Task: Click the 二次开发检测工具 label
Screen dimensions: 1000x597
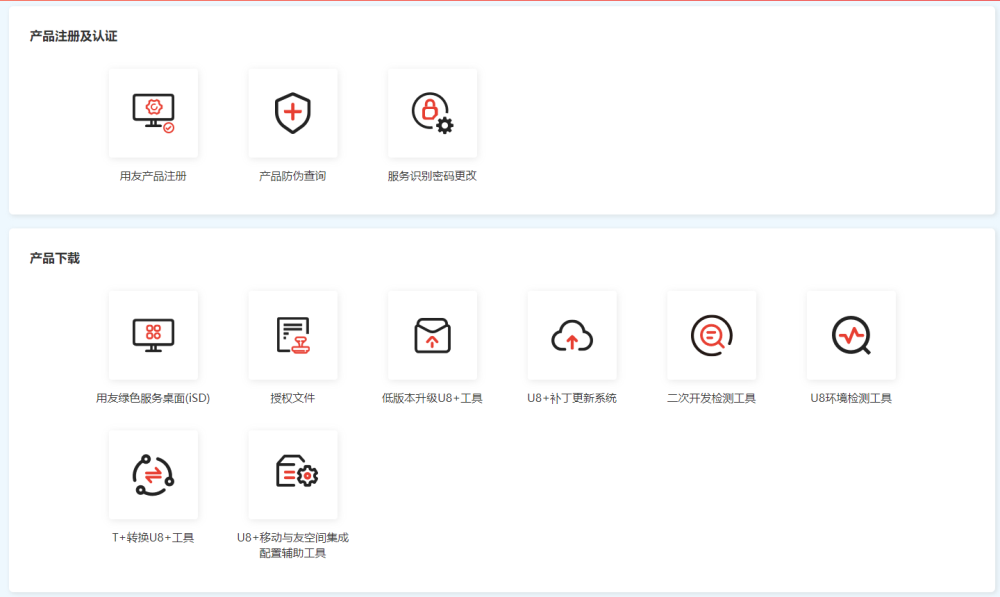Action: point(712,398)
